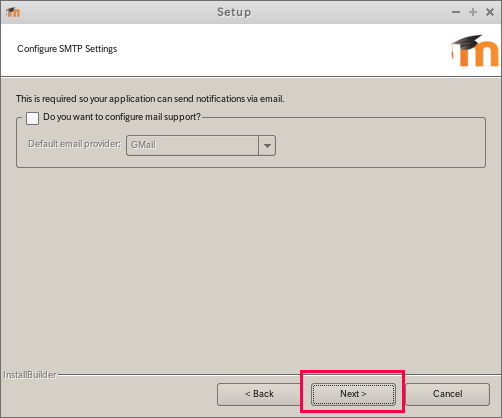Close the Setup window
Viewport: 502px width, 418px height.
(x=490, y=12)
